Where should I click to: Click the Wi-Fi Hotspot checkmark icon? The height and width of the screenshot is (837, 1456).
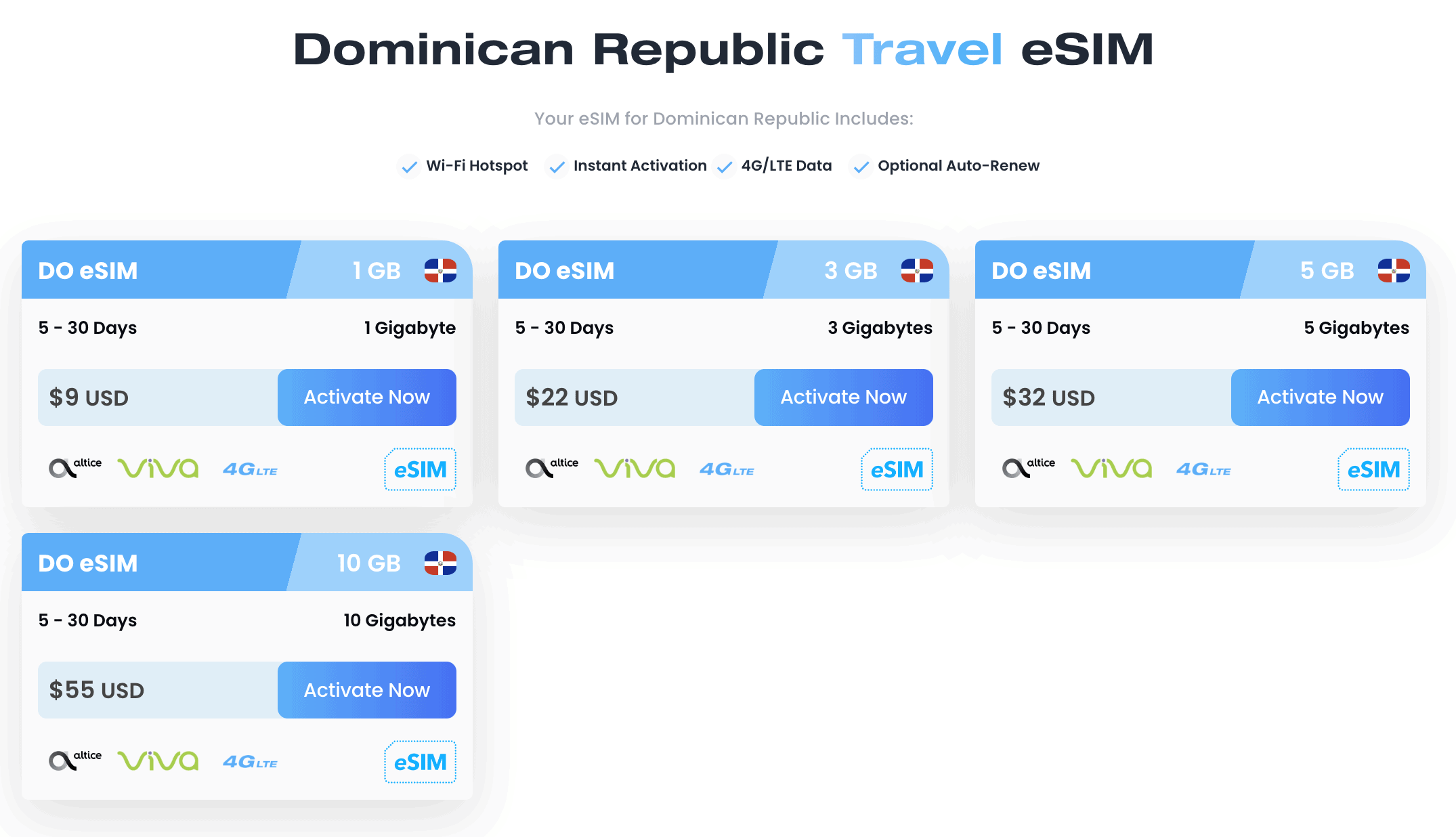[x=409, y=166]
